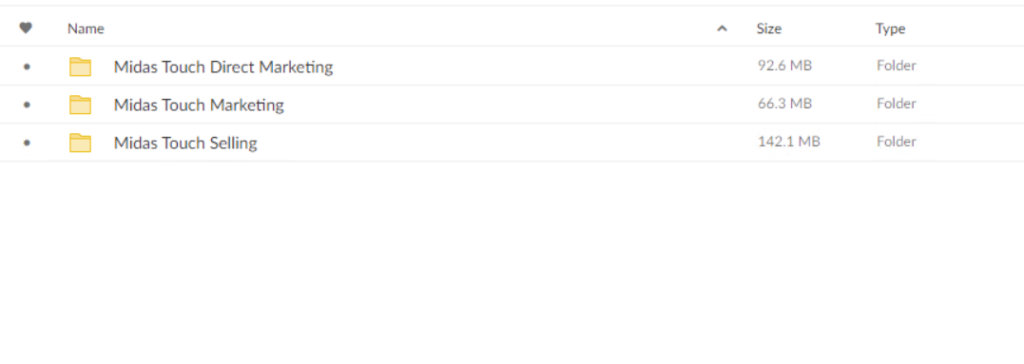Open the Midas Touch Marketing folder

pyautogui.click(x=199, y=105)
